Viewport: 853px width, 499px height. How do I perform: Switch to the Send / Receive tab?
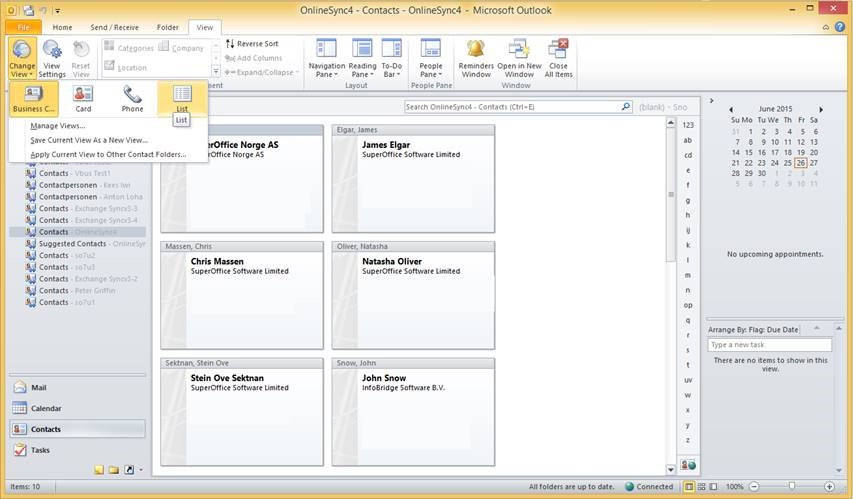[x=114, y=27]
